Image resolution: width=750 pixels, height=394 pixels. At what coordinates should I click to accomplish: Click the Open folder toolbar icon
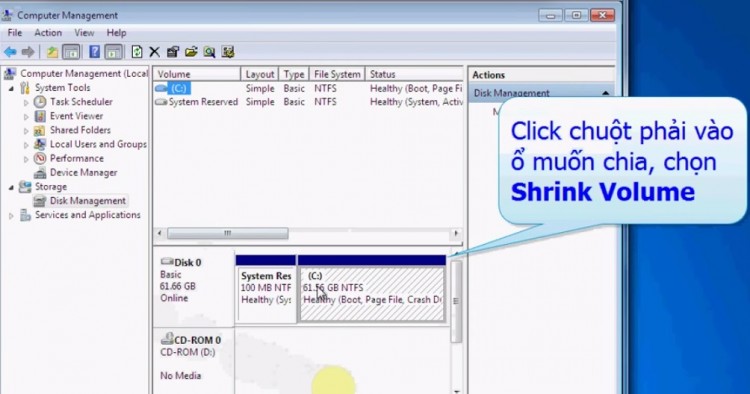pos(191,52)
